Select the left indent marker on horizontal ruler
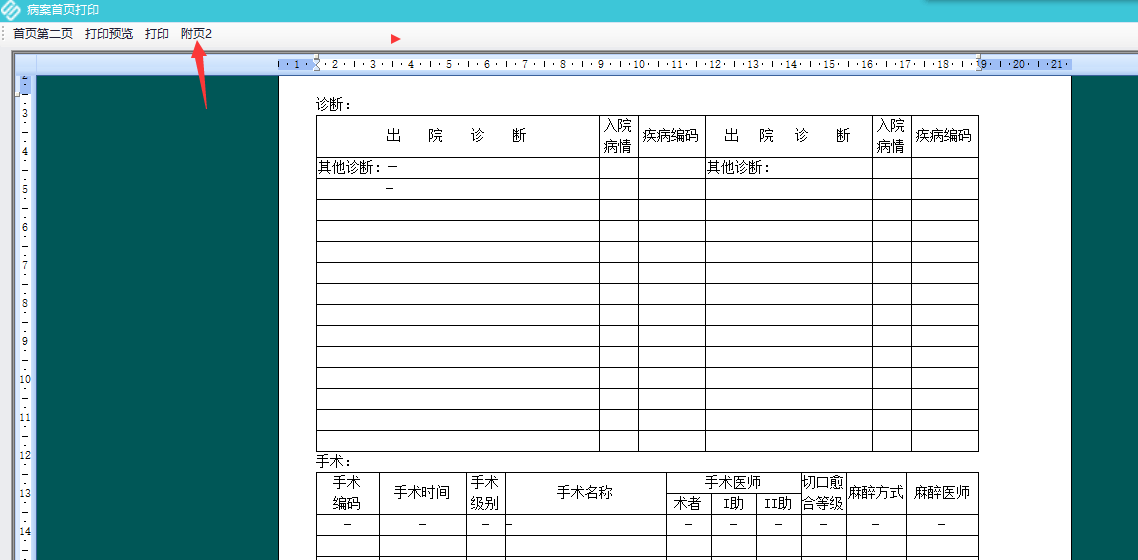This screenshot has width=1138, height=560. tap(316, 65)
